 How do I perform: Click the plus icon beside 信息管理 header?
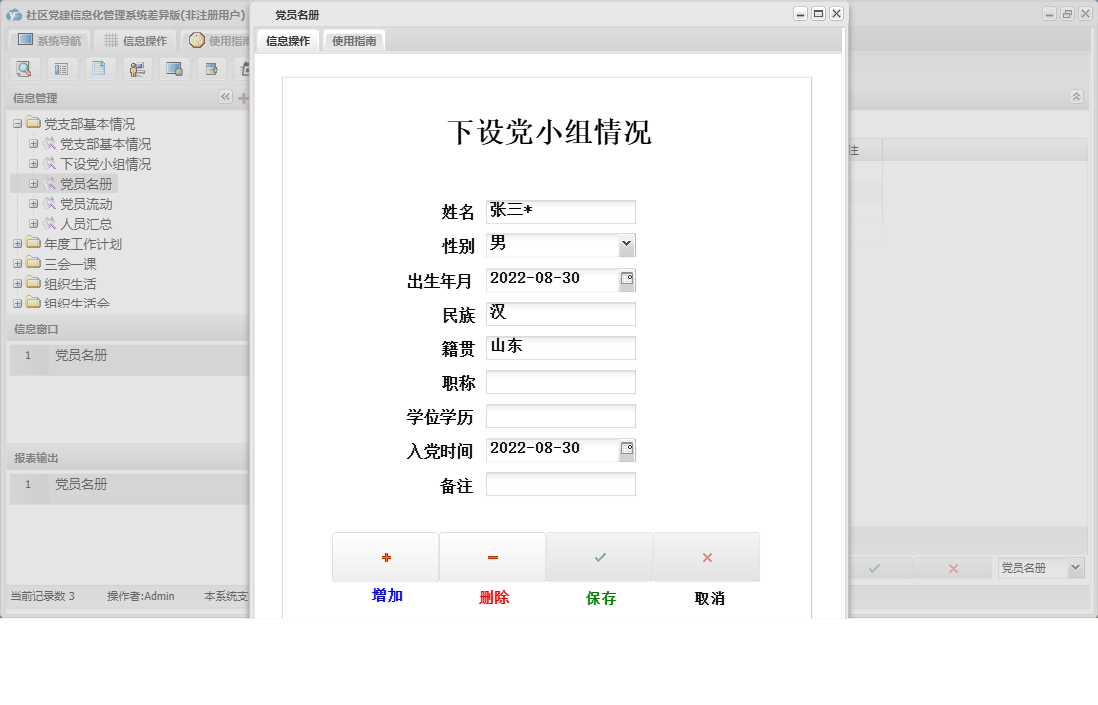243,97
